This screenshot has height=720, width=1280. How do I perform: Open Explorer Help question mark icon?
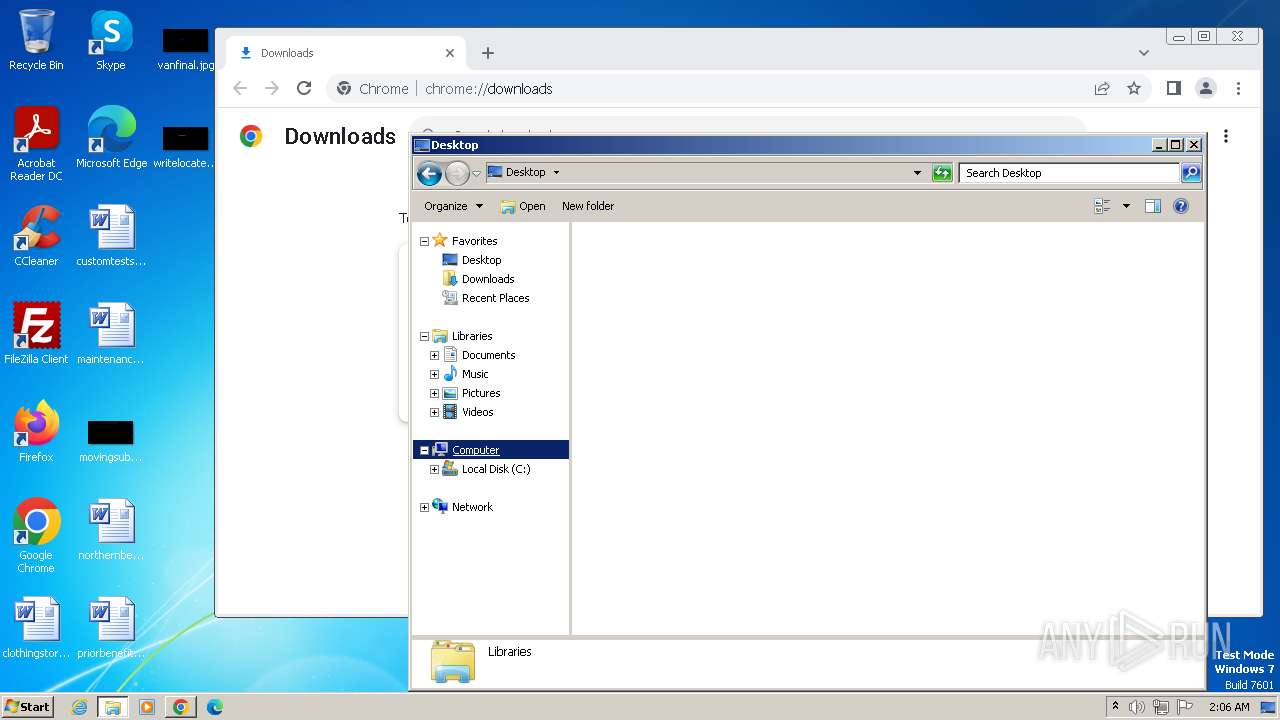pyautogui.click(x=1181, y=206)
